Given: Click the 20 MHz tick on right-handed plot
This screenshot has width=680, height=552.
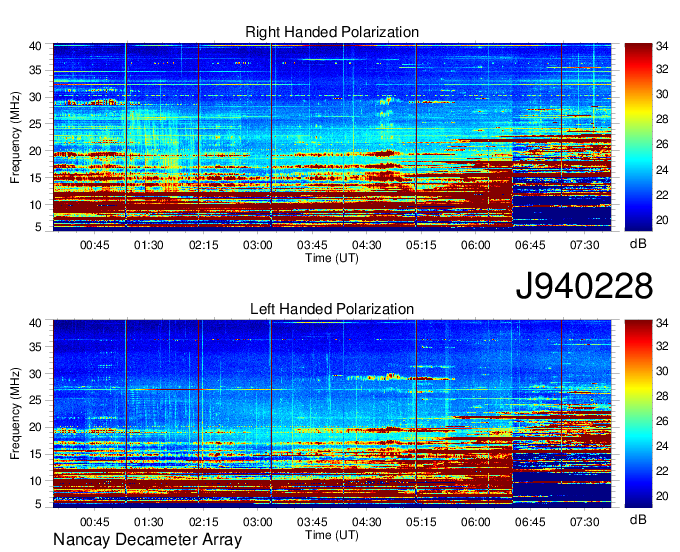Looking at the screenshot, I should [x=35, y=151].
